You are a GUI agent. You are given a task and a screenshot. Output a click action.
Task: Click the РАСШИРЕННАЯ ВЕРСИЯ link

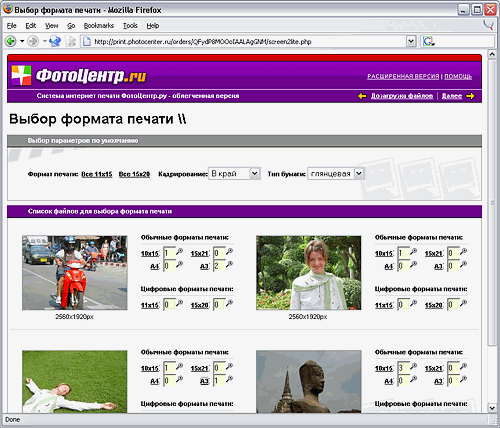point(403,76)
